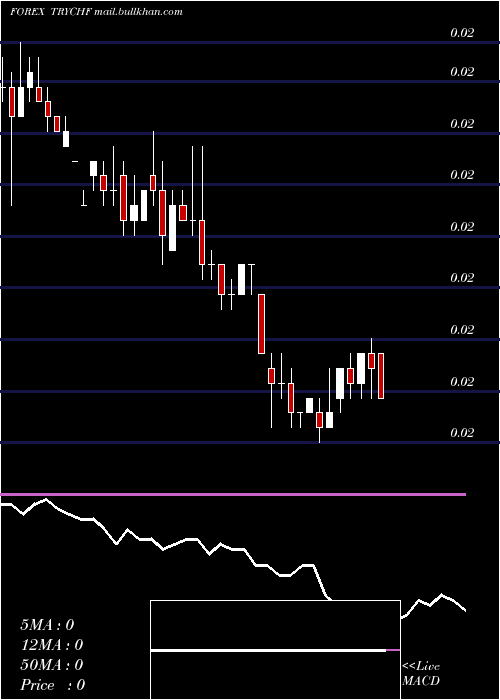Click the last red candlestick on the chart

click(381, 375)
